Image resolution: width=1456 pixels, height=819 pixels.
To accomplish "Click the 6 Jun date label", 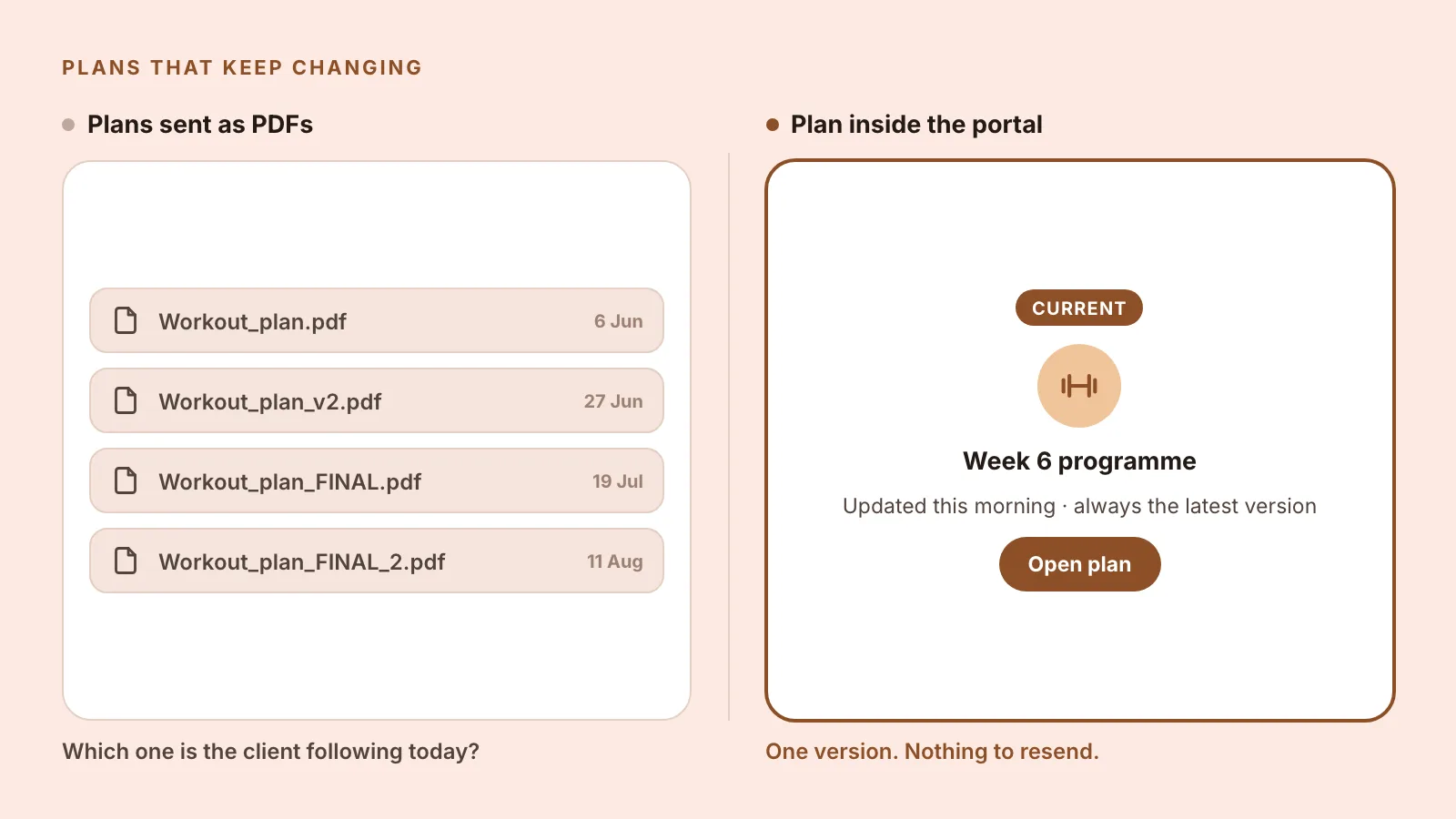I will (619, 321).
